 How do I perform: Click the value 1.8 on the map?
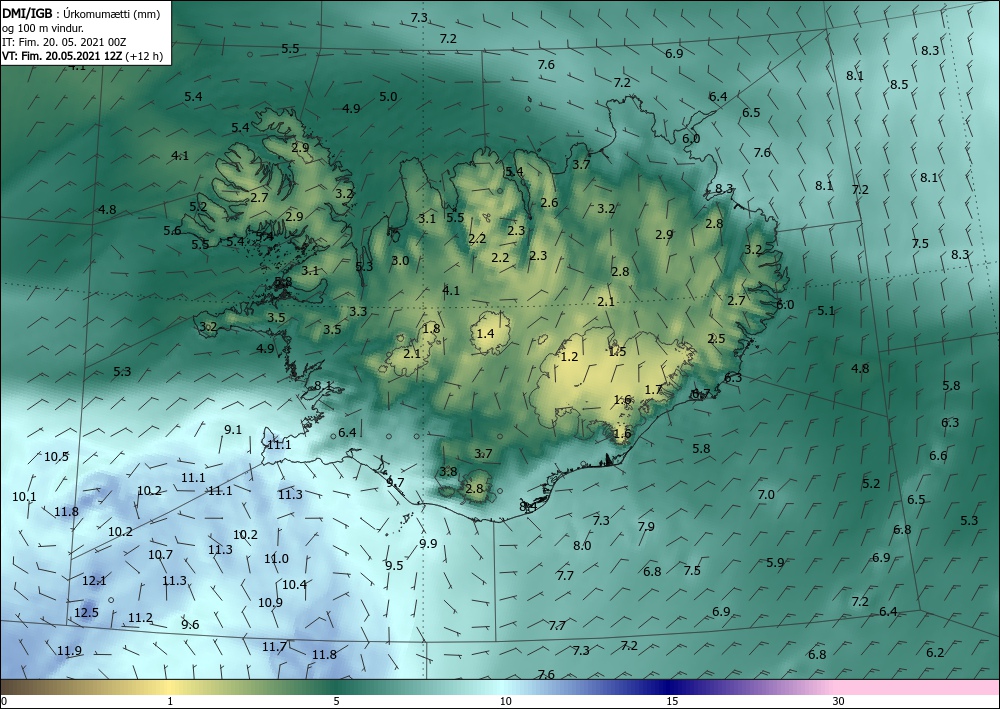431,328
